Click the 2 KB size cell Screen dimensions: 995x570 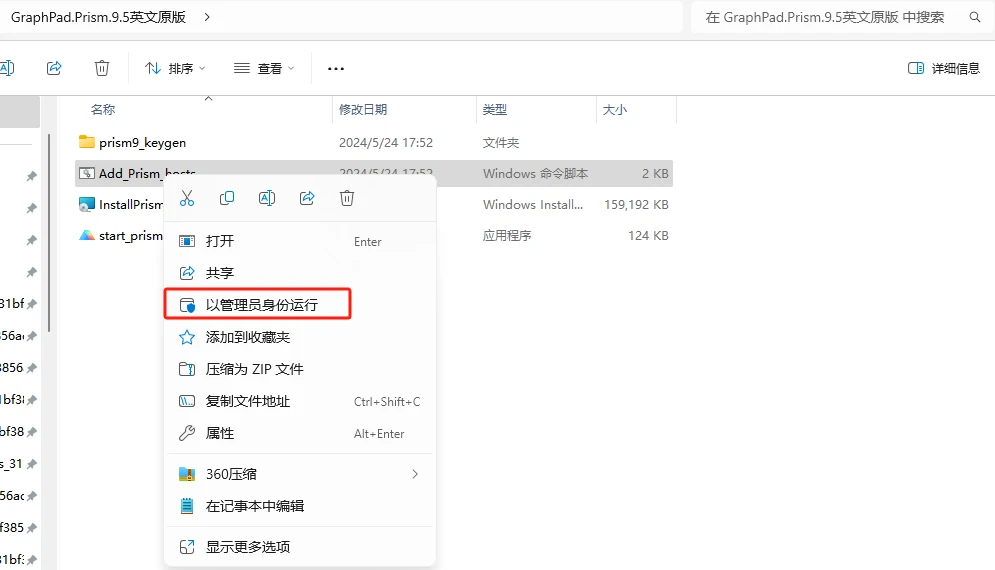[655, 173]
